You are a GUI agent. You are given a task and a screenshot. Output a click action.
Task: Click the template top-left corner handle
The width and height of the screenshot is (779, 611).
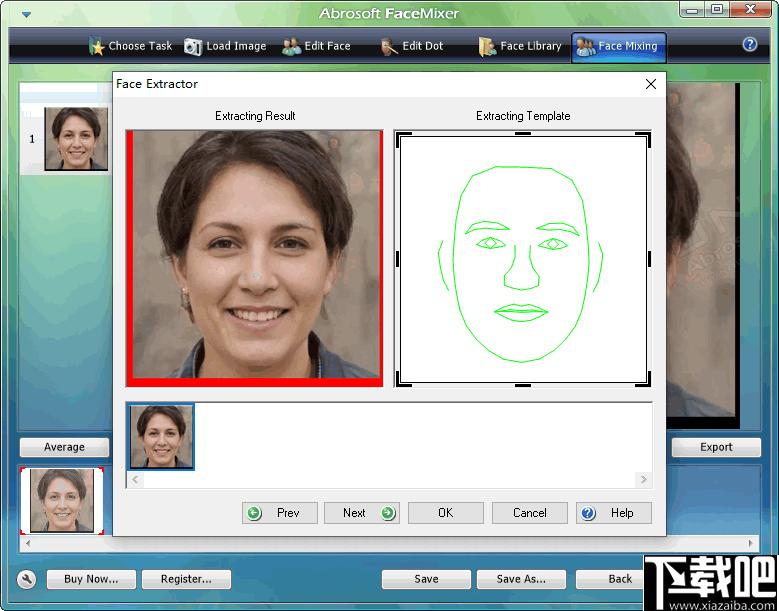[x=401, y=138]
